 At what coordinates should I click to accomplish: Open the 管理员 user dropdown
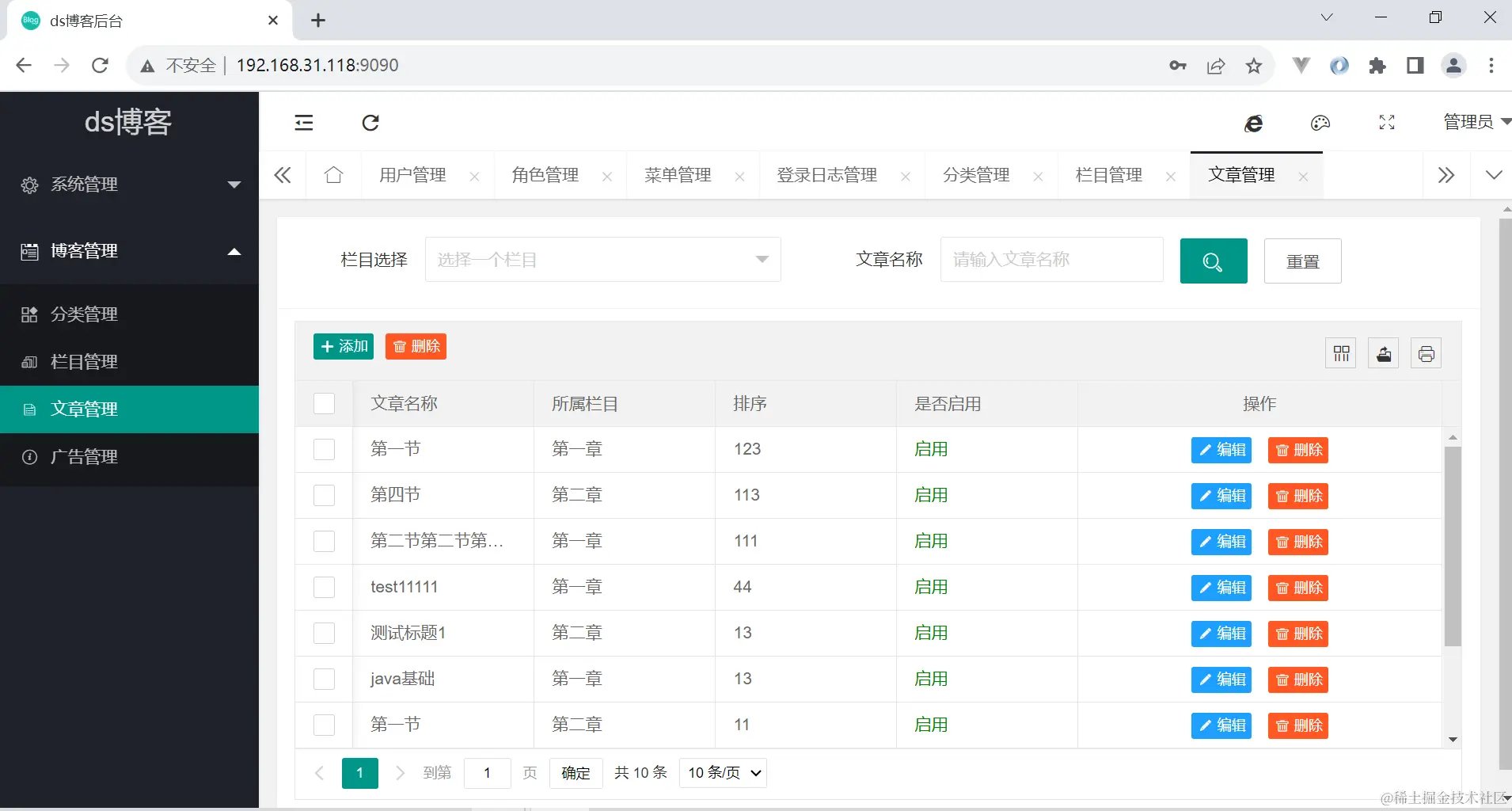(1476, 122)
